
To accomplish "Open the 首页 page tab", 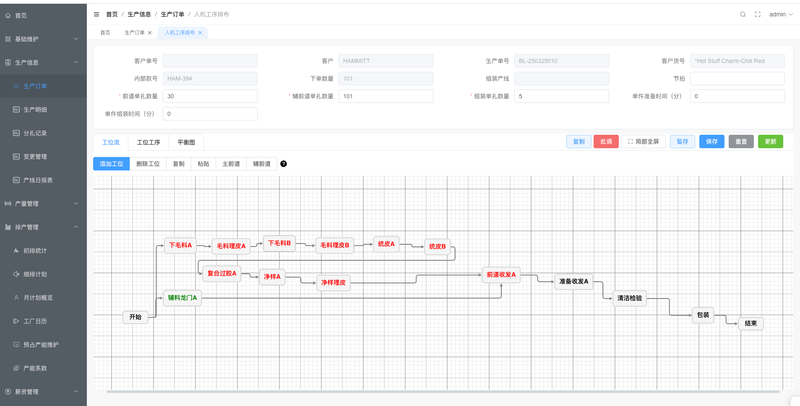I will (x=105, y=33).
